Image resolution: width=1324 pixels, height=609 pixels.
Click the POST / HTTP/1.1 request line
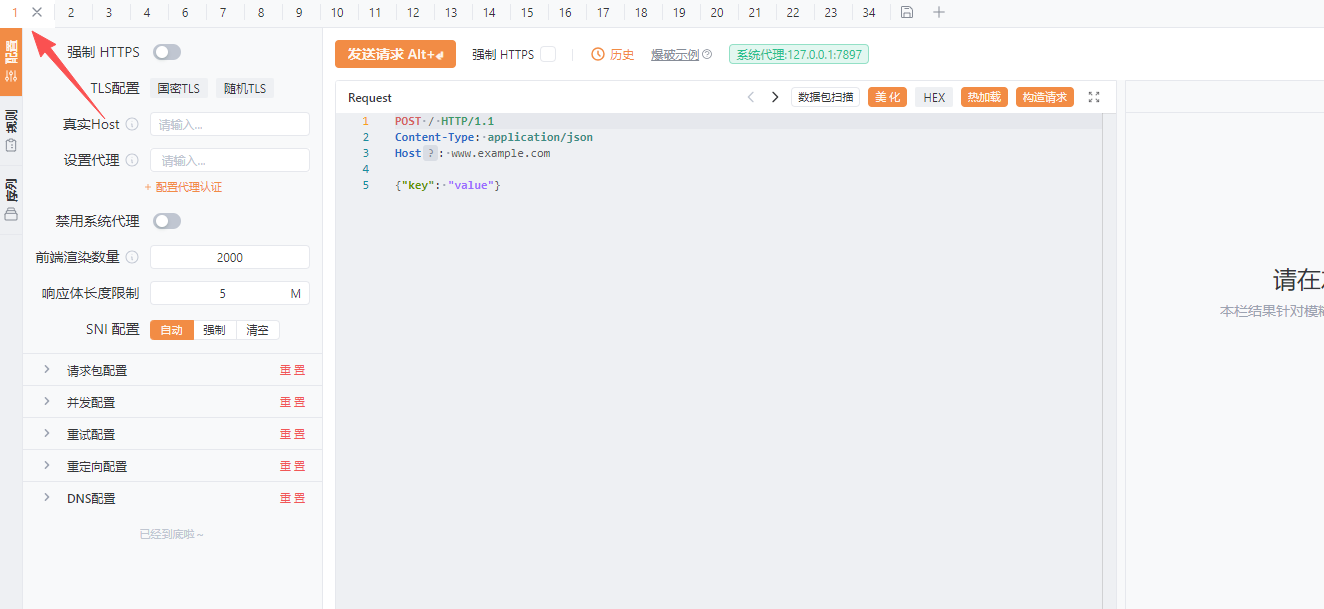444,121
